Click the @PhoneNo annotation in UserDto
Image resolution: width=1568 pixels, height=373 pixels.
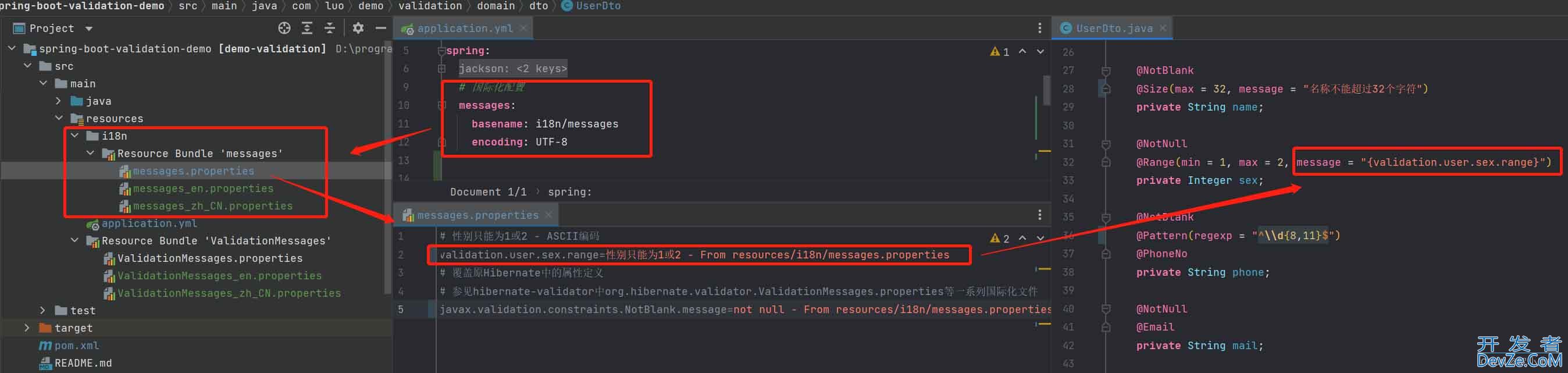click(1161, 254)
